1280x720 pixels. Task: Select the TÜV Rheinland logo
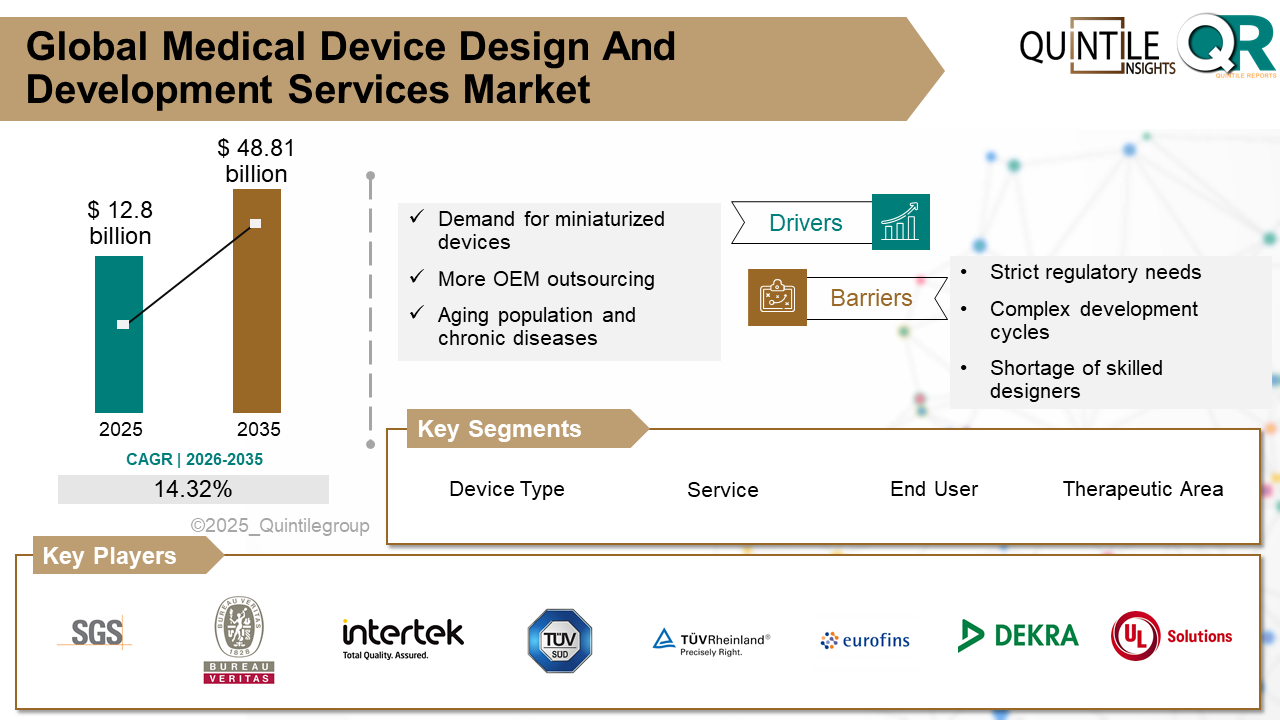point(711,641)
